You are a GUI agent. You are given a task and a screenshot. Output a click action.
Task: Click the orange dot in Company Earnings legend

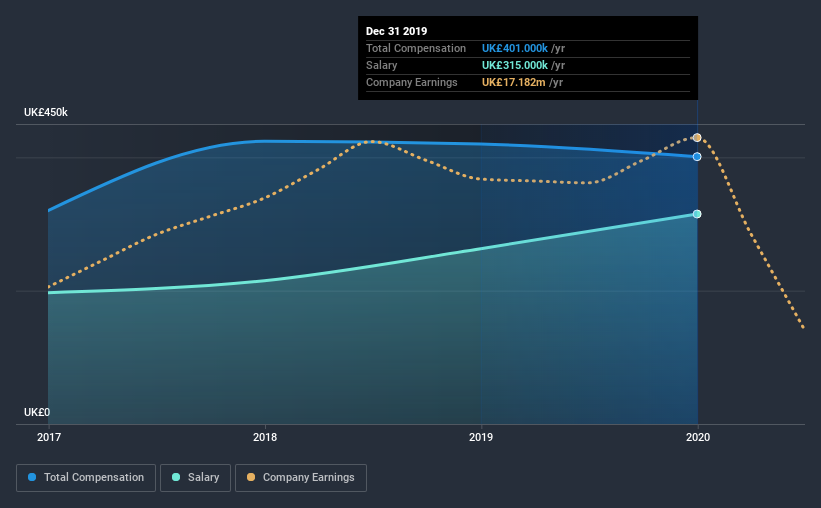pos(251,477)
